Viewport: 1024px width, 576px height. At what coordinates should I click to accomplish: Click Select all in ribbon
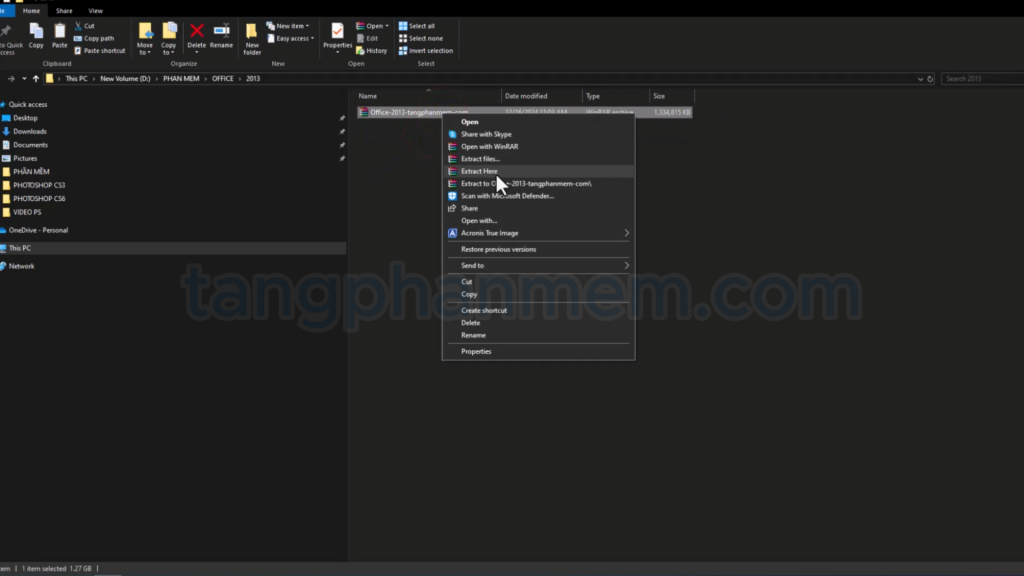click(x=417, y=26)
